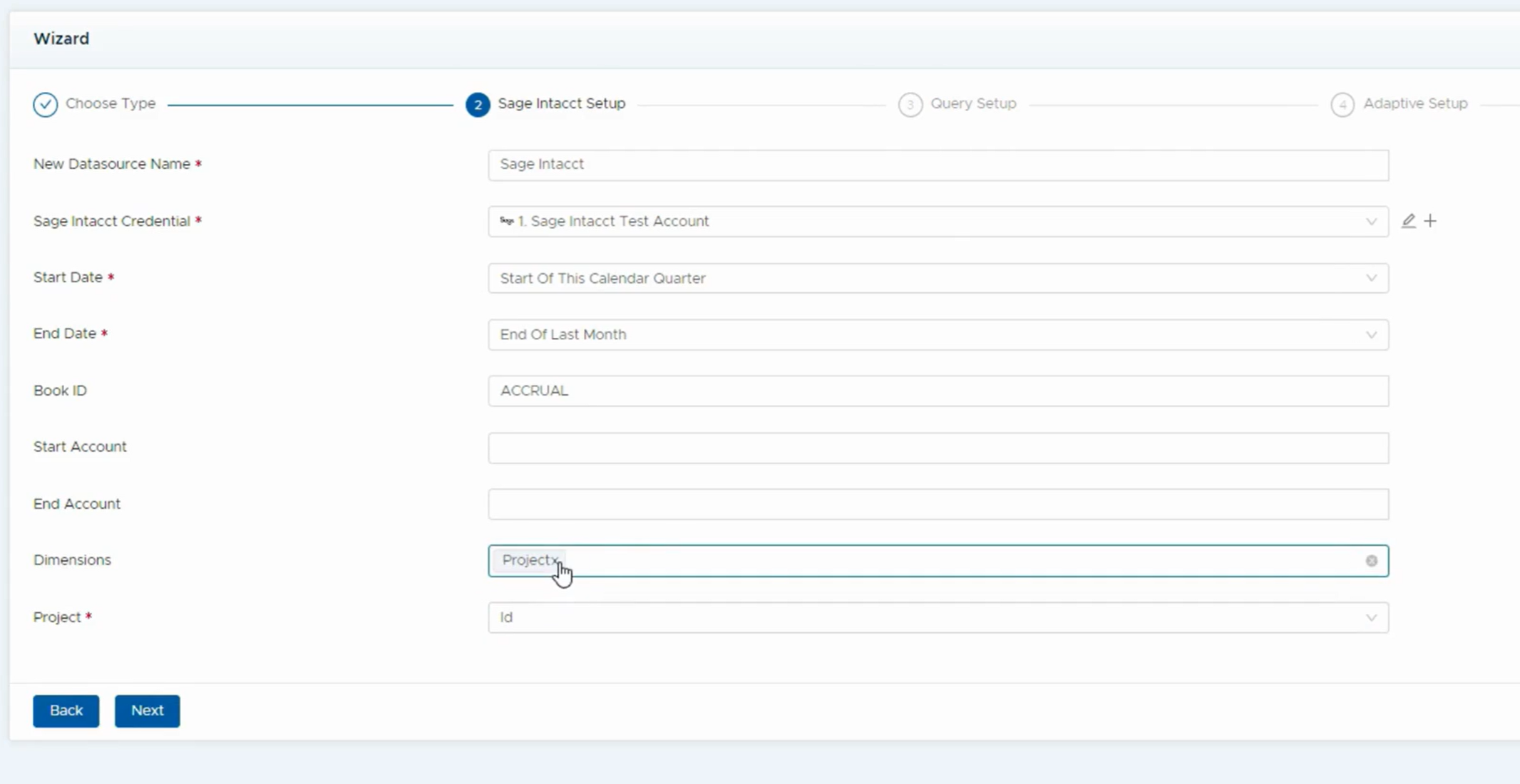The image size is (1520, 784).
Task: Click the step 2 Sage Intacct Setup circle
Action: tap(478, 104)
